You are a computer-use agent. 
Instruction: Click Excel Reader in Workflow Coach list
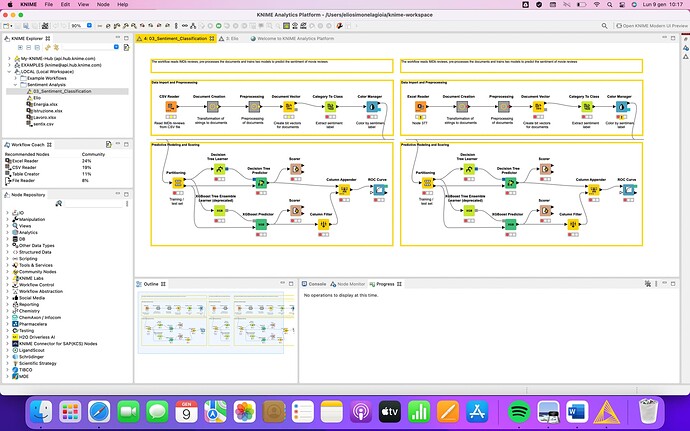pos(25,161)
